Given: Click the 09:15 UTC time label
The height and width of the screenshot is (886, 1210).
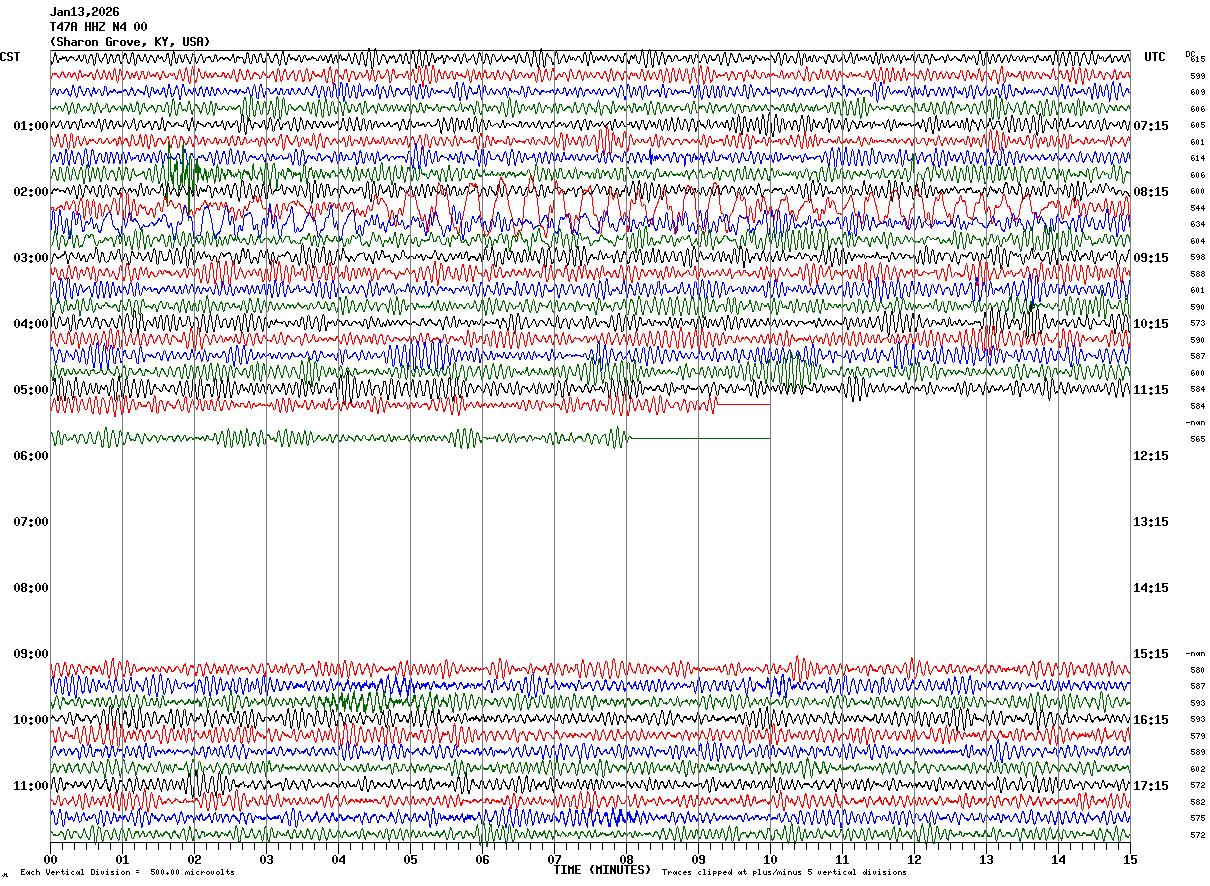Looking at the screenshot, I should coord(1151,258).
